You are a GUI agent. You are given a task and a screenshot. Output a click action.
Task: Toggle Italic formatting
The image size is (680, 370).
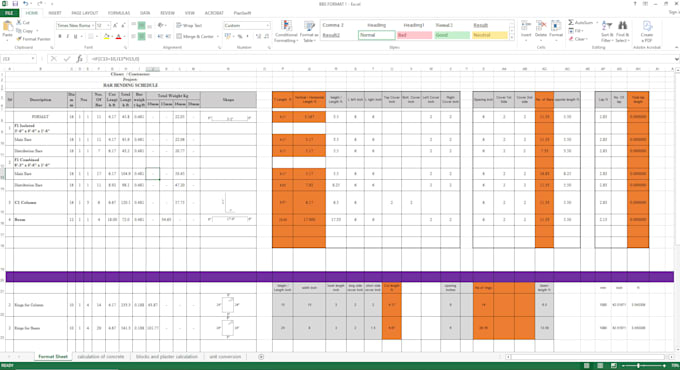(68, 36)
